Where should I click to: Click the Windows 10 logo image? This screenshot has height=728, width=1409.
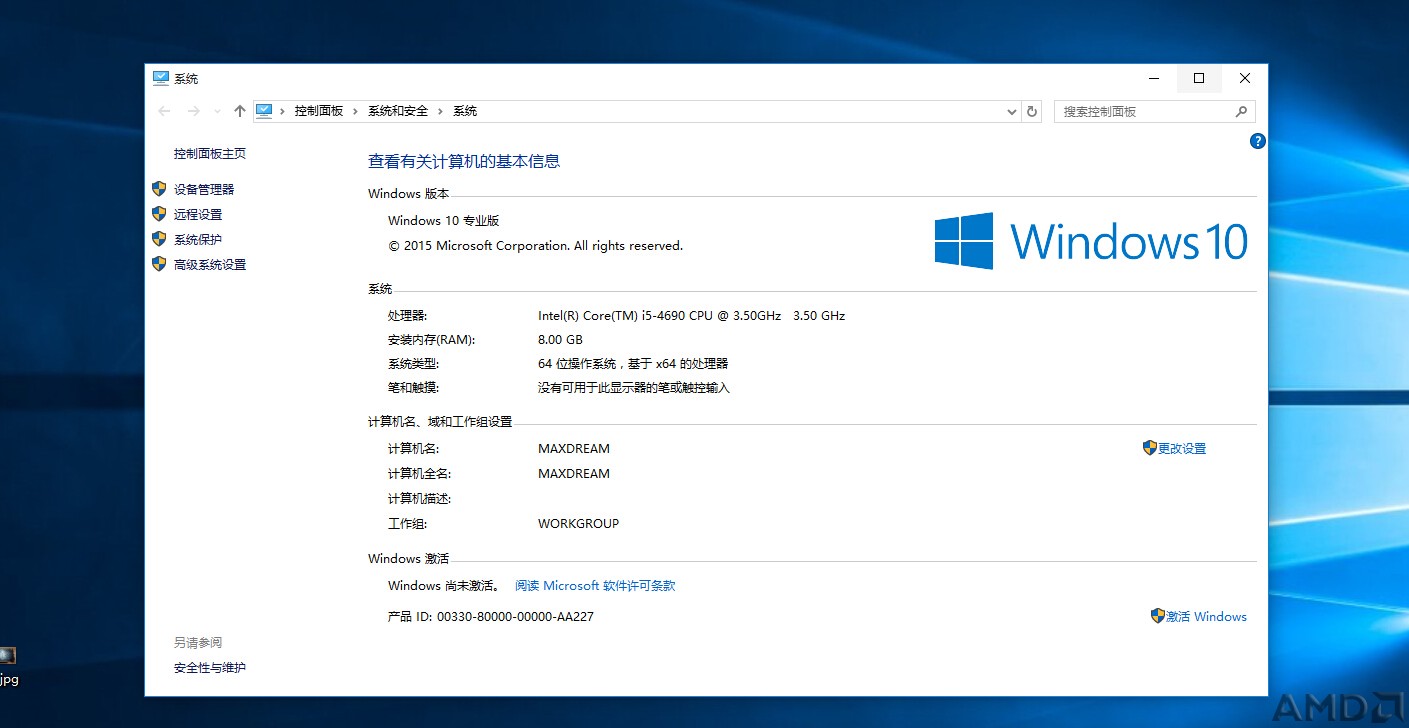1091,241
